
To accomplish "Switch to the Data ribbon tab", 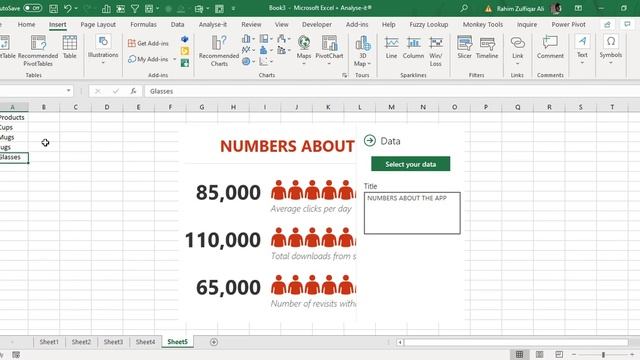I will [178, 24].
